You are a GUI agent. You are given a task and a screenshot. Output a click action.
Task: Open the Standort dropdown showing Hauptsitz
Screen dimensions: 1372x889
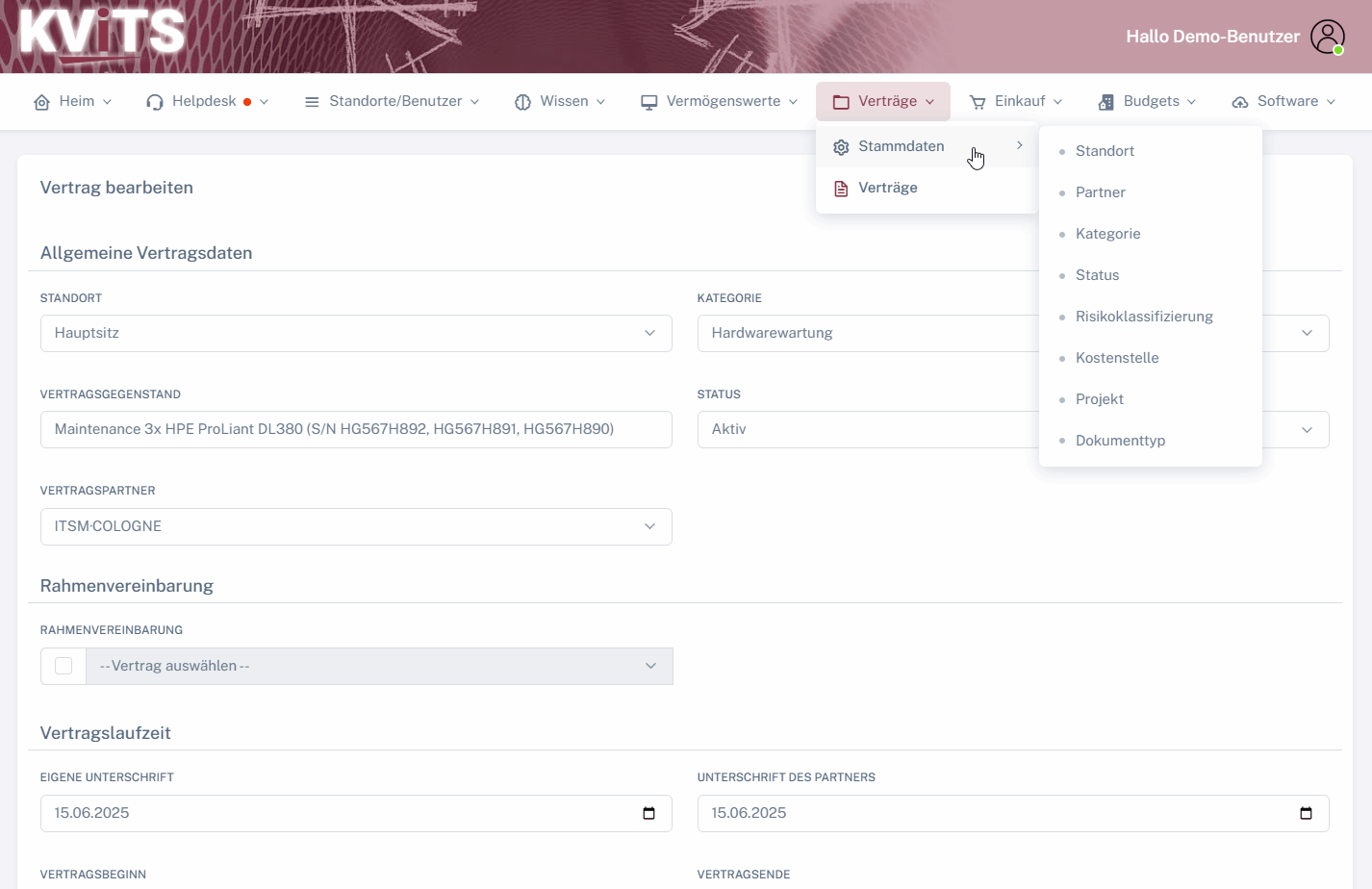(356, 333)
